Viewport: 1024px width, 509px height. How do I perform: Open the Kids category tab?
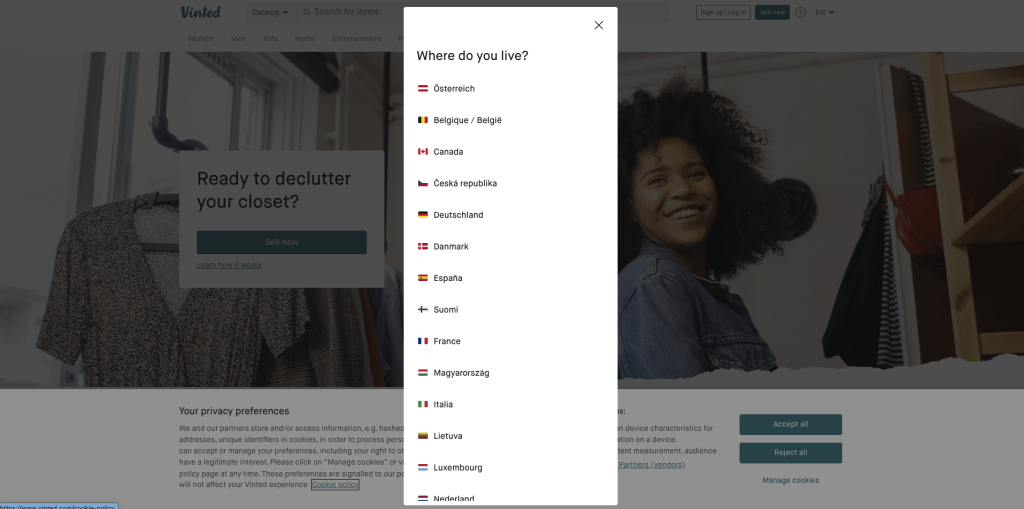270,39
